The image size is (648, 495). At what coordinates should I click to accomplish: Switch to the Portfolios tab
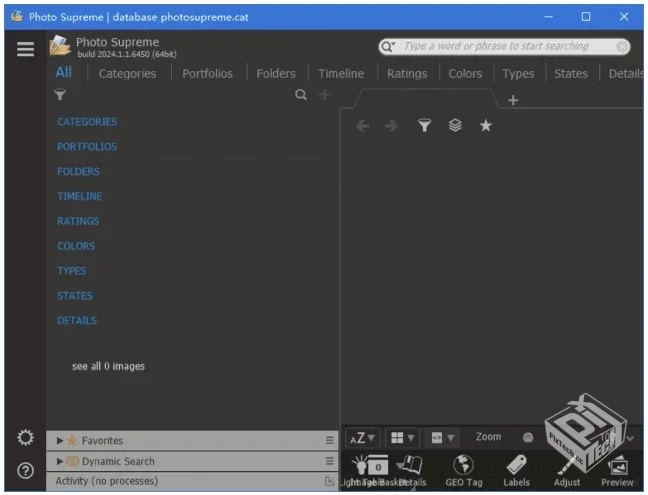click(207, 73)
